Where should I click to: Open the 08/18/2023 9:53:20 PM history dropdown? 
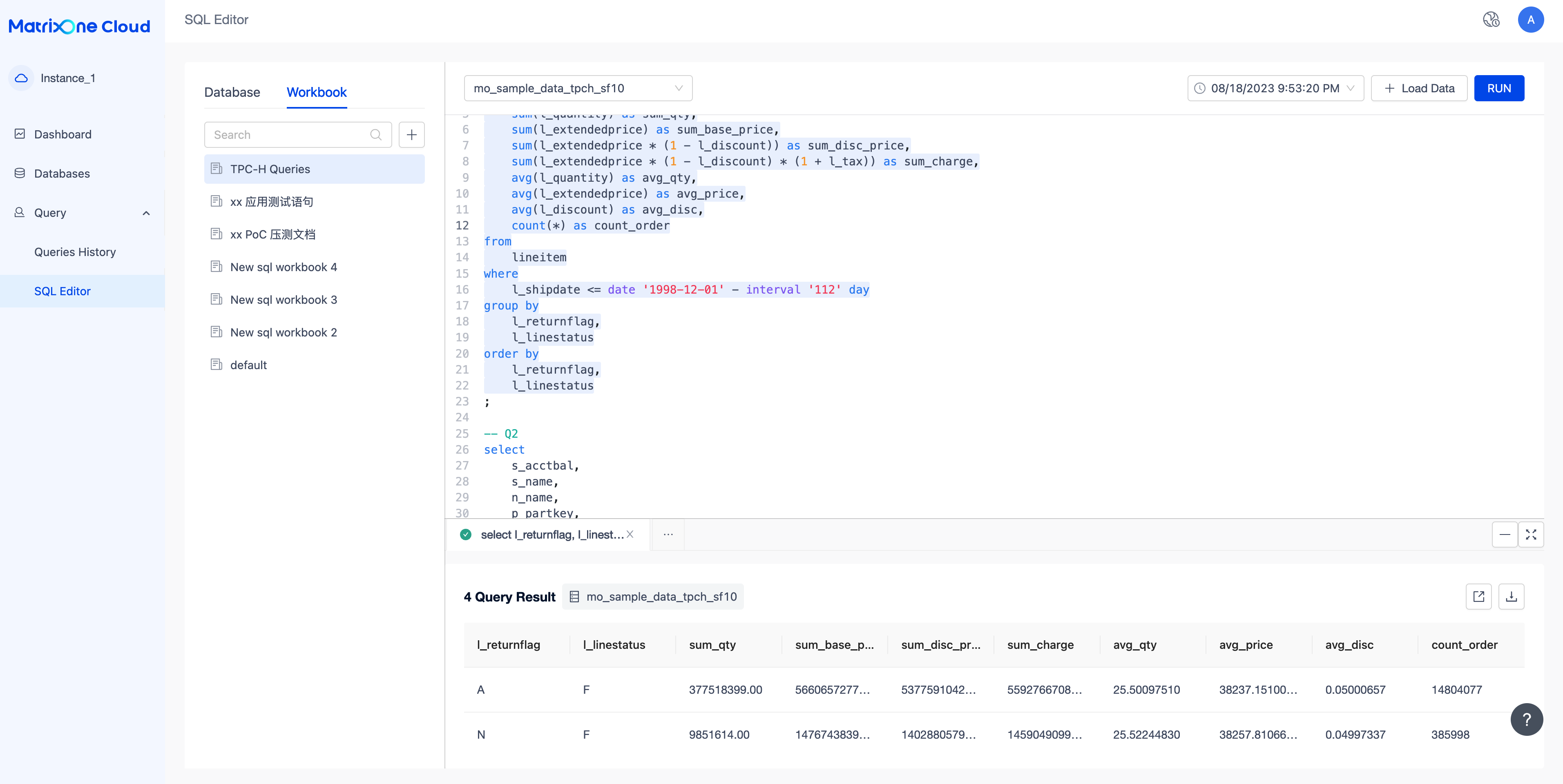tap(1275, 89)
